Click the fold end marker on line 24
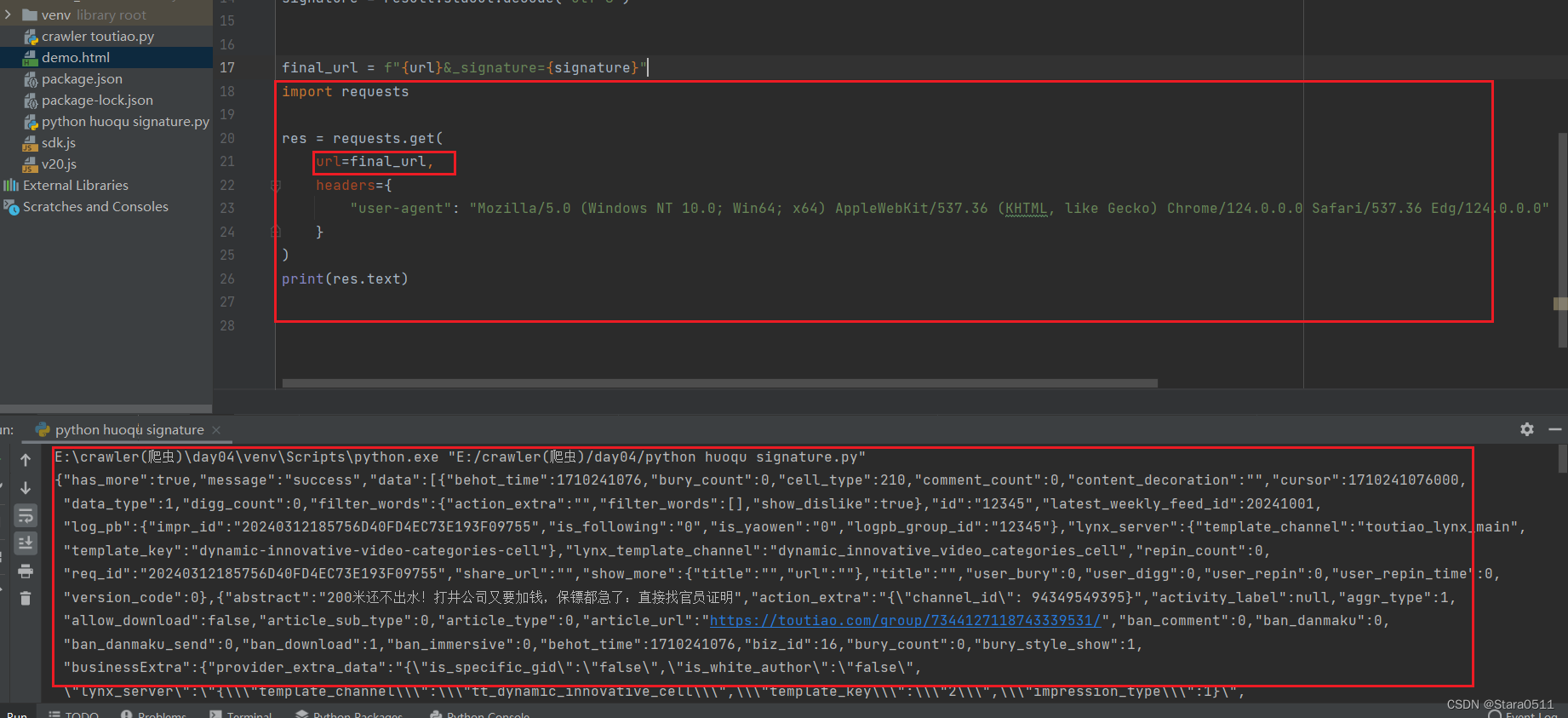Viewport: 1568px width, 718px height. coord(276,232)
